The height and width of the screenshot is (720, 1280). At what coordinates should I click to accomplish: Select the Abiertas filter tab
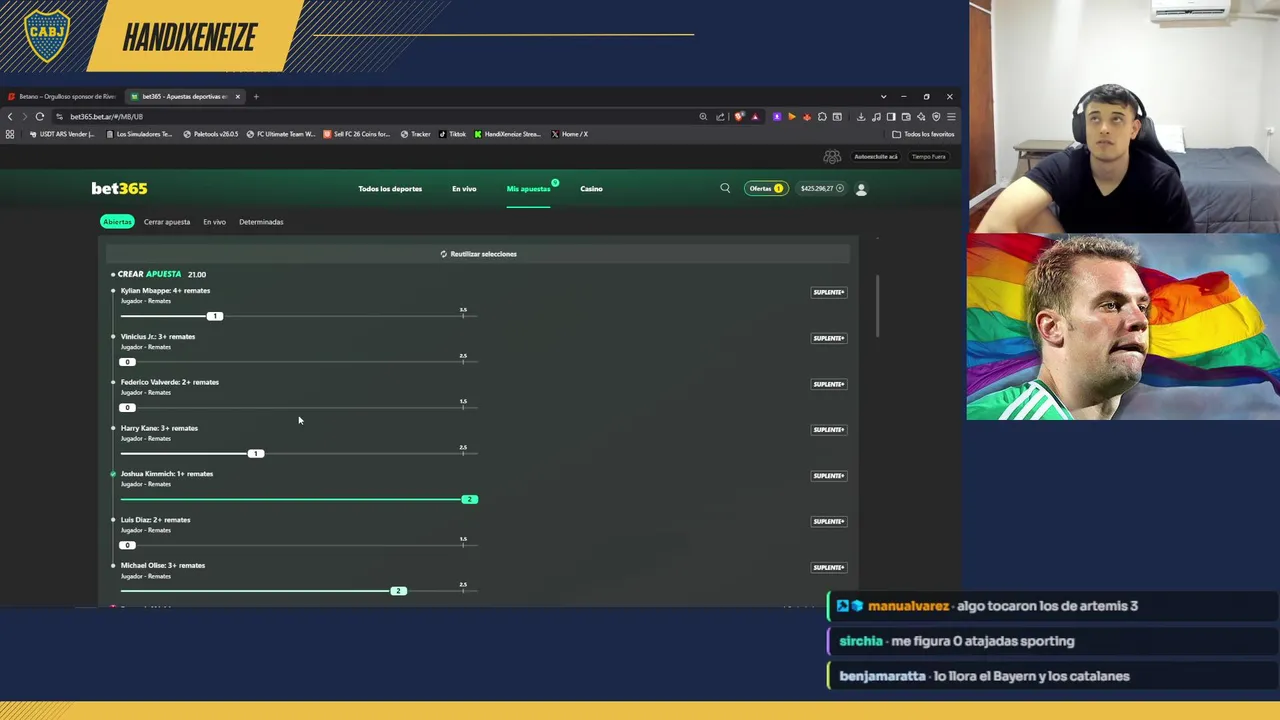[x=117, y=222]
